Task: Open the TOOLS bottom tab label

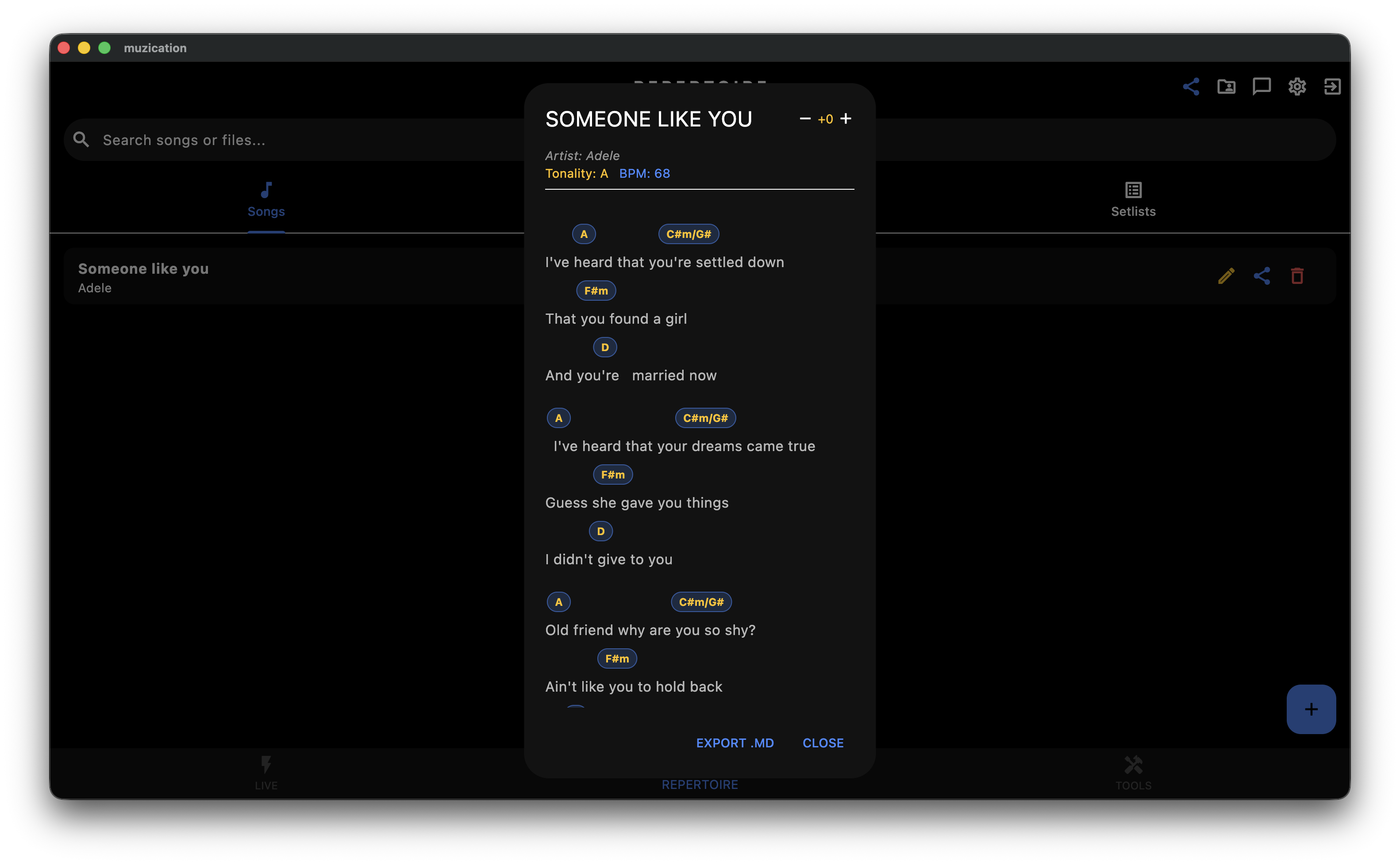Action: click(x=1133, y=785)
